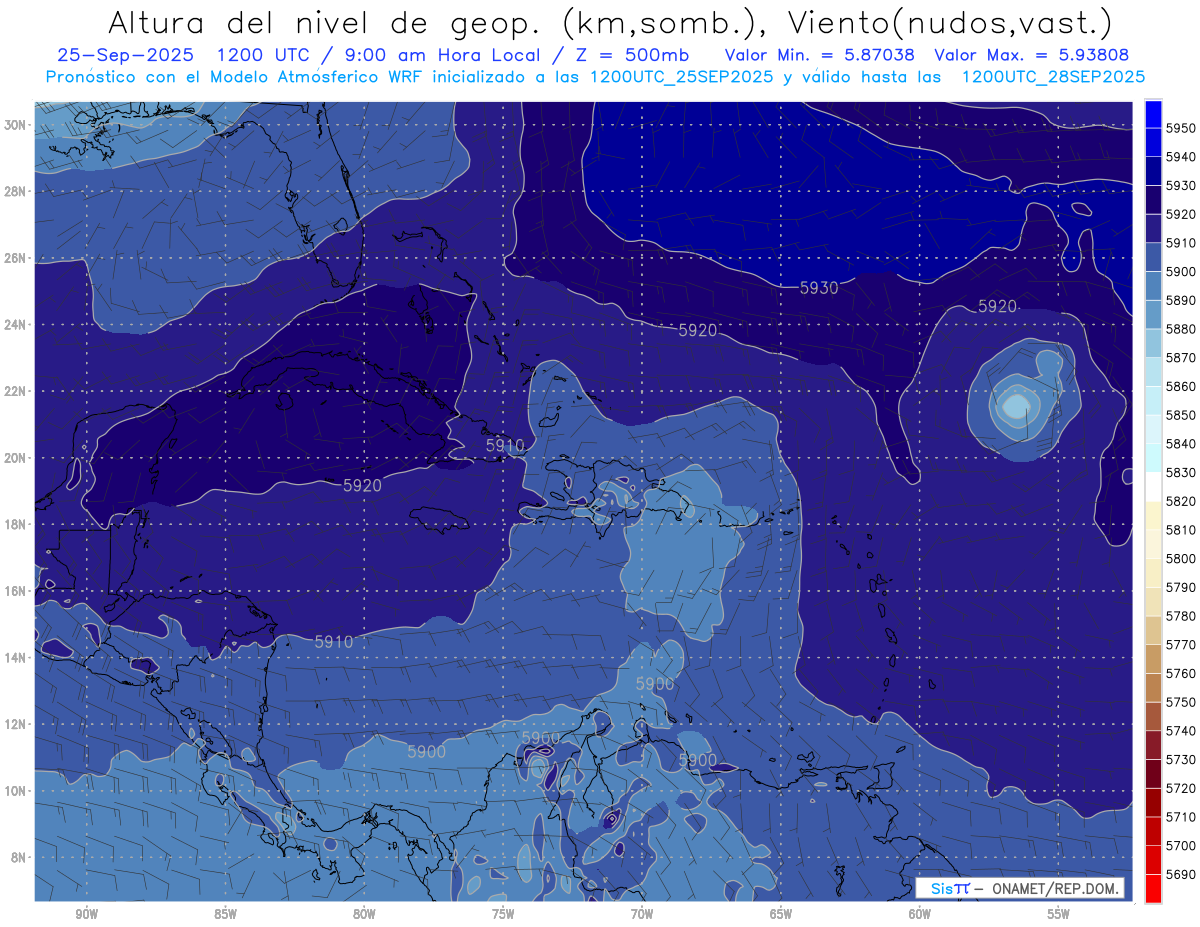Image resolution: width=1200 pixels, height=927 pixels.
Task: Click the 5920 contour label above the cyclone
Action: 997,307
